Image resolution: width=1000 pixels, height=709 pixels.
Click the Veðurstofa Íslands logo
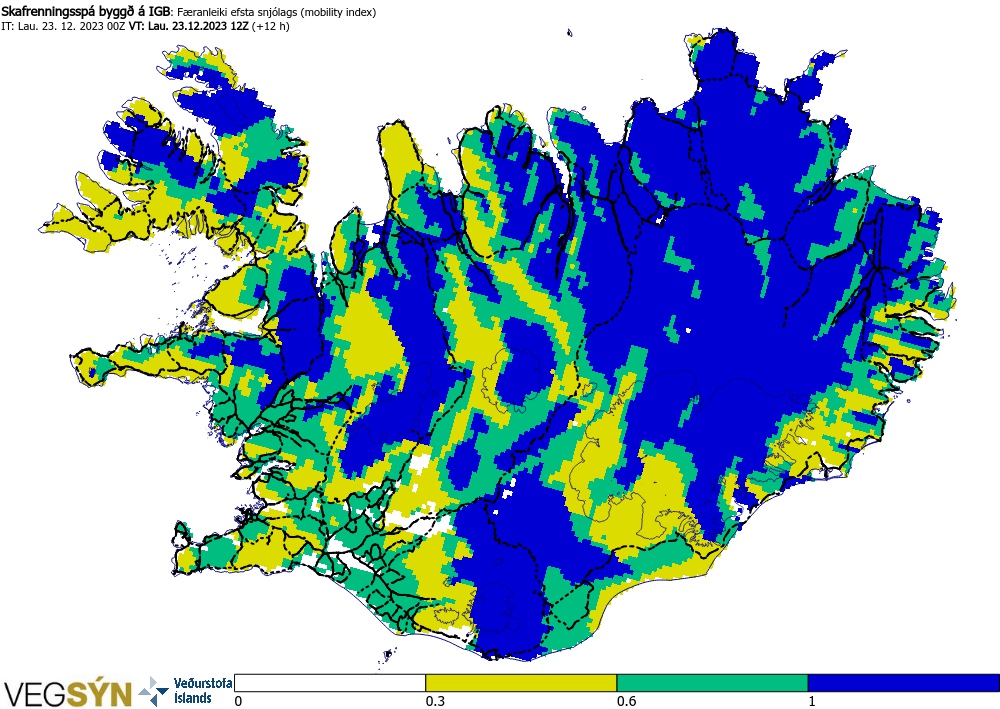(186, 691)
